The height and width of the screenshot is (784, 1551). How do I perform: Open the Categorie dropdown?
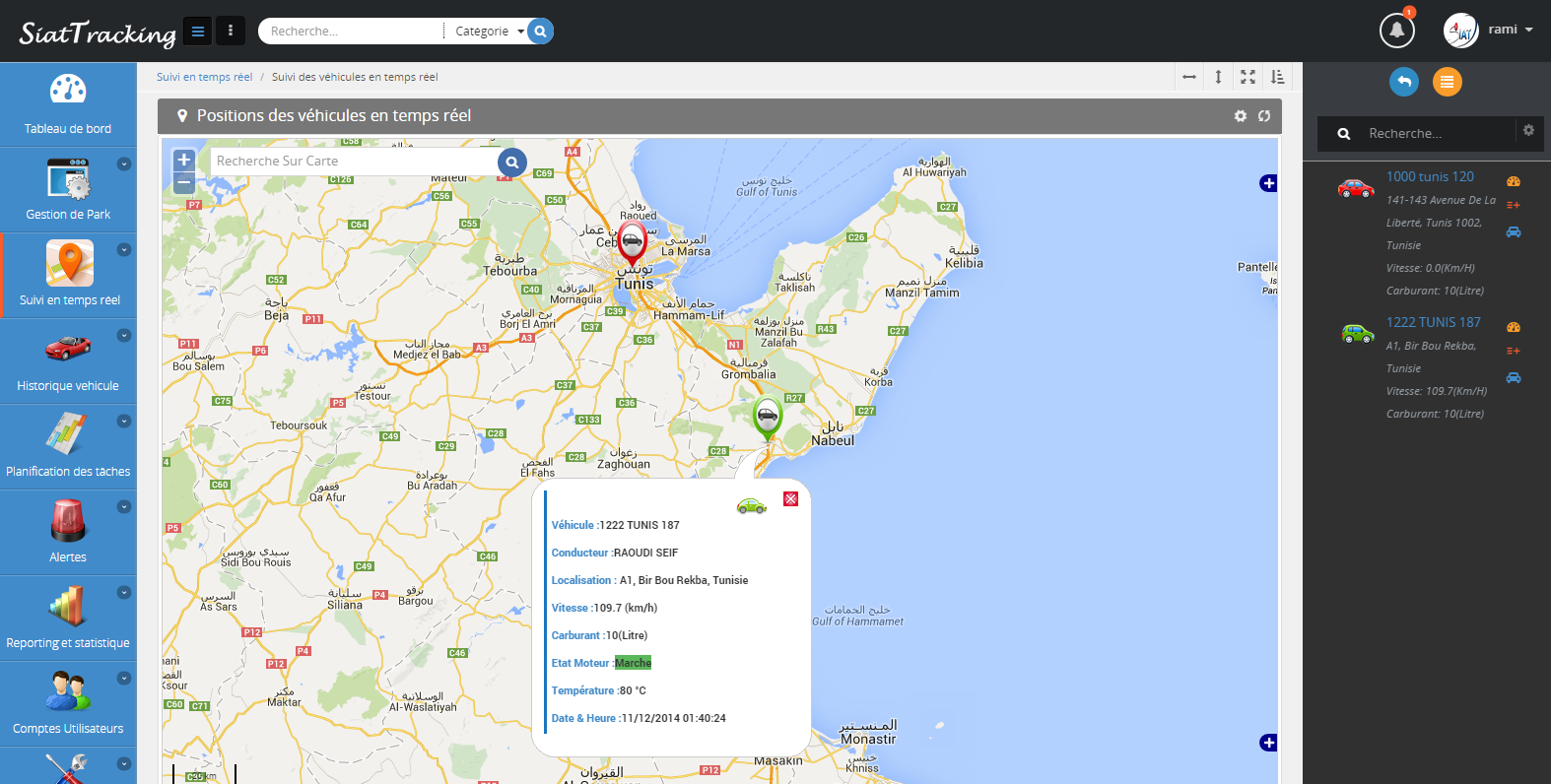click(x=489, y=32)
